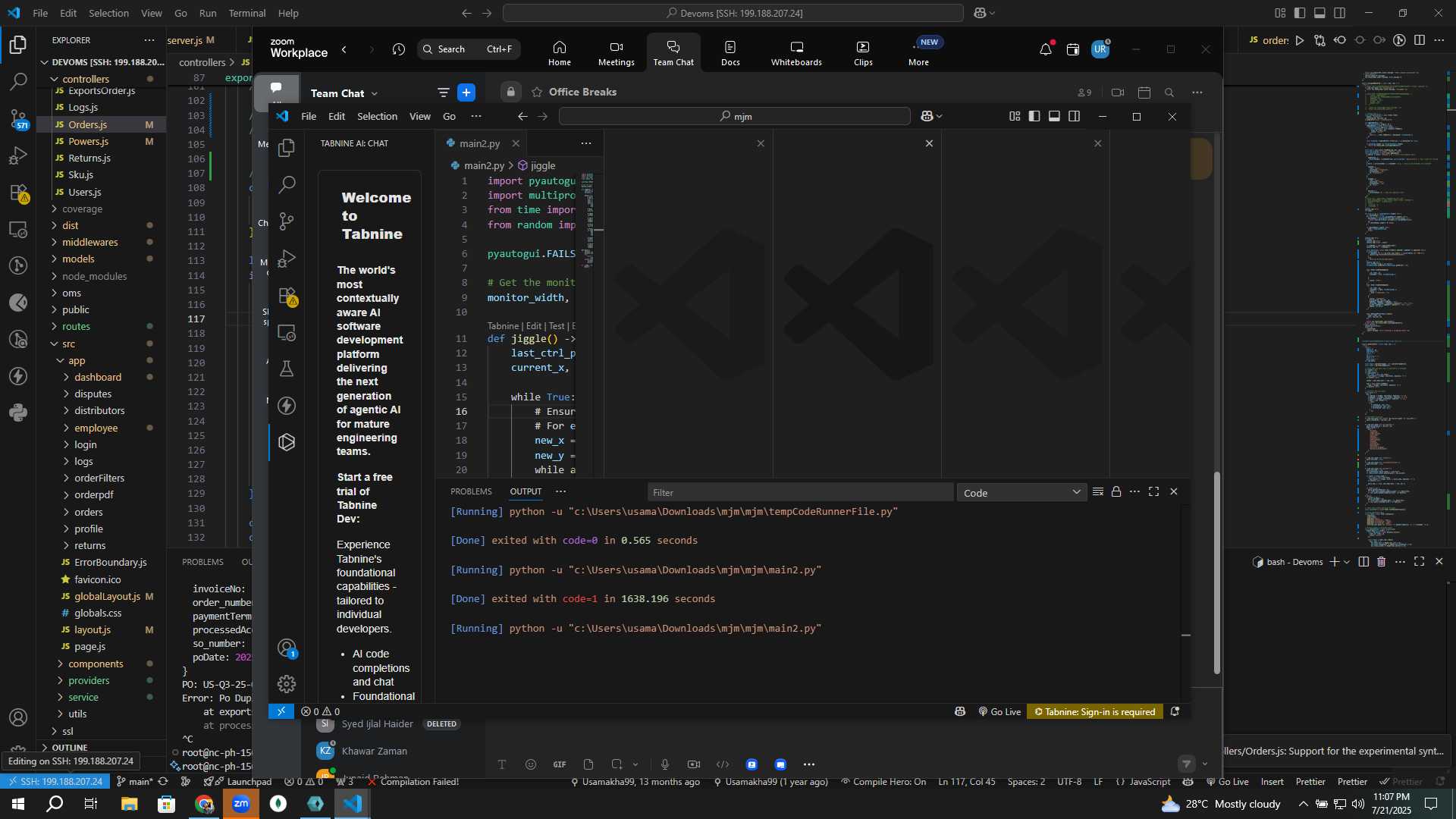Screen dimensions: 1456x819
Task: Open Tabnine icon in inner activity bar
Action: [287, 442]
